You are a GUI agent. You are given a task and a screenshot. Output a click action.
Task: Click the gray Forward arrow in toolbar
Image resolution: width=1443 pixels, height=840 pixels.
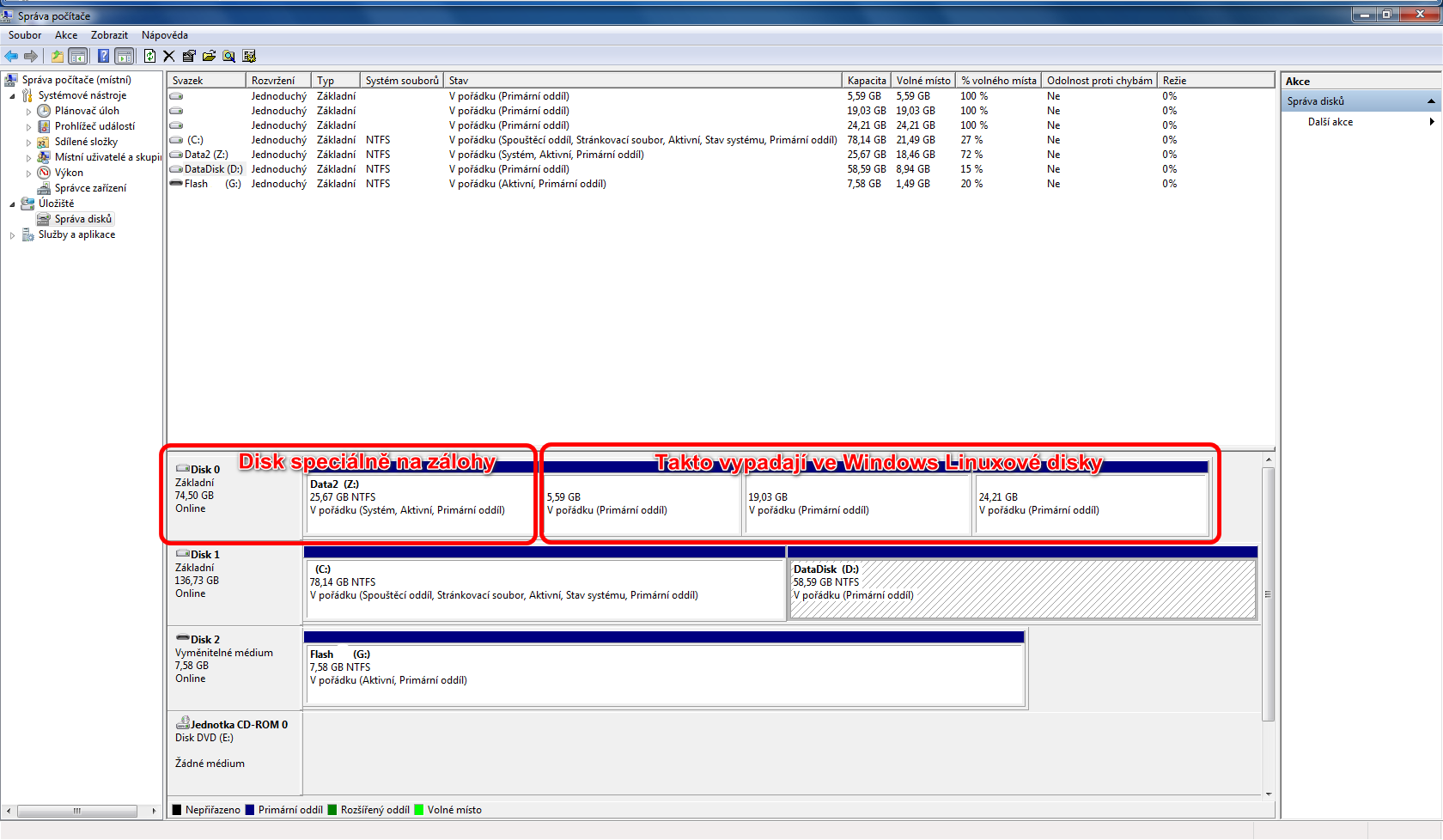[31, 56]
